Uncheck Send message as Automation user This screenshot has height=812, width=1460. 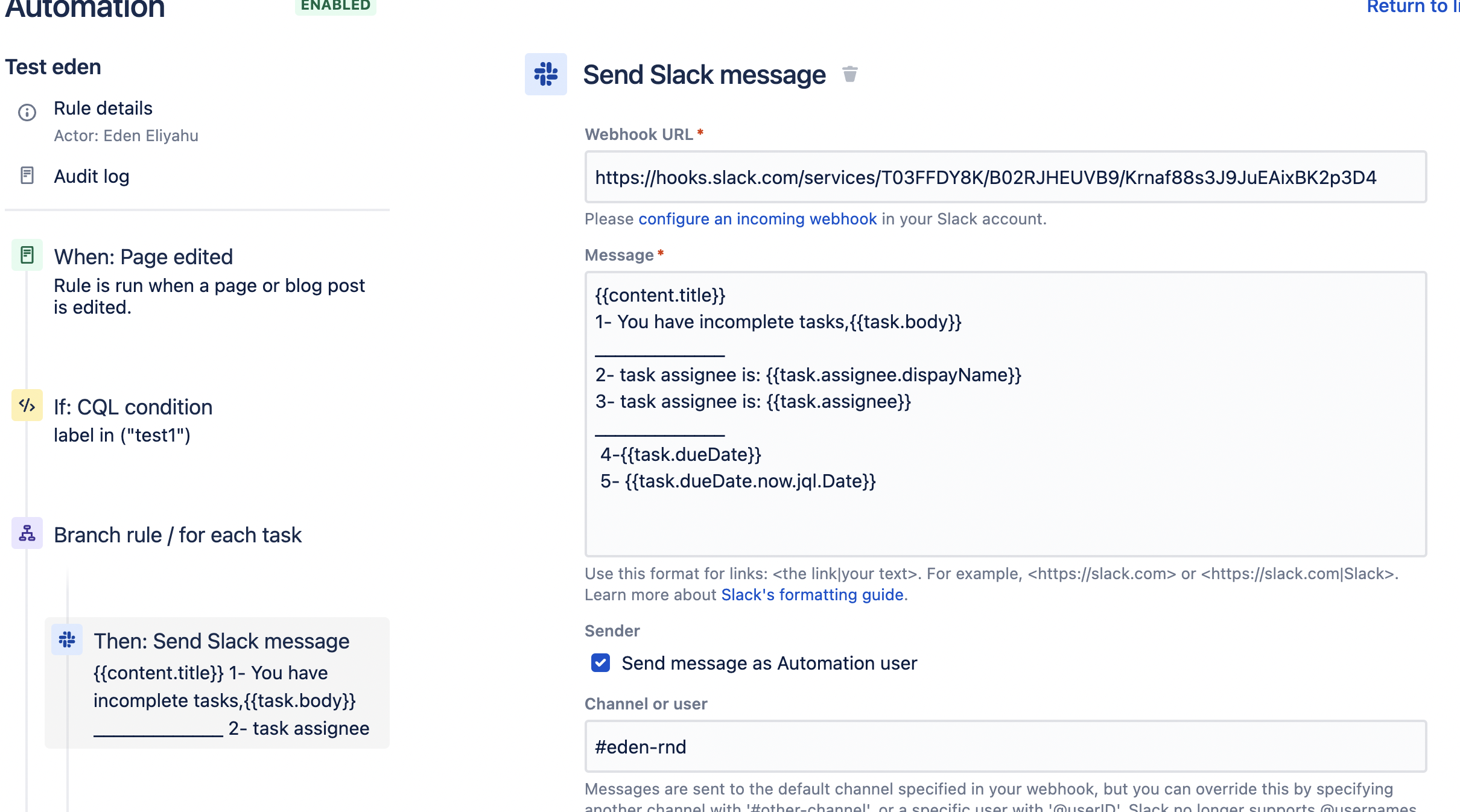pos(600,664)
